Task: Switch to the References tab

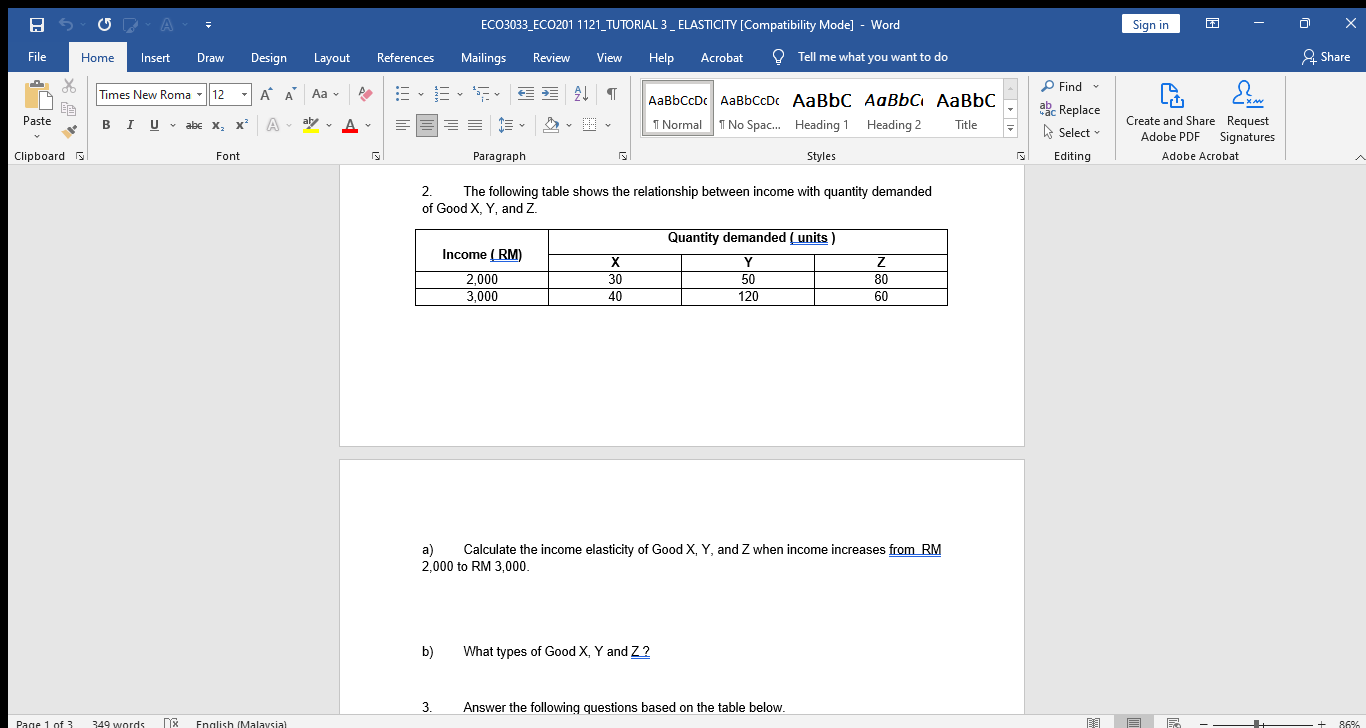Action: (x=405, y=57)
